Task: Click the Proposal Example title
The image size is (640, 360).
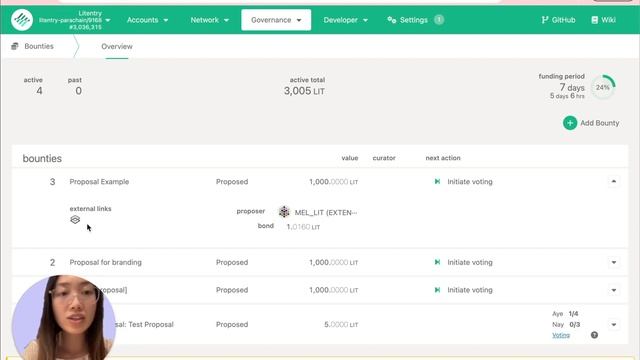Action: coord(99,182)
